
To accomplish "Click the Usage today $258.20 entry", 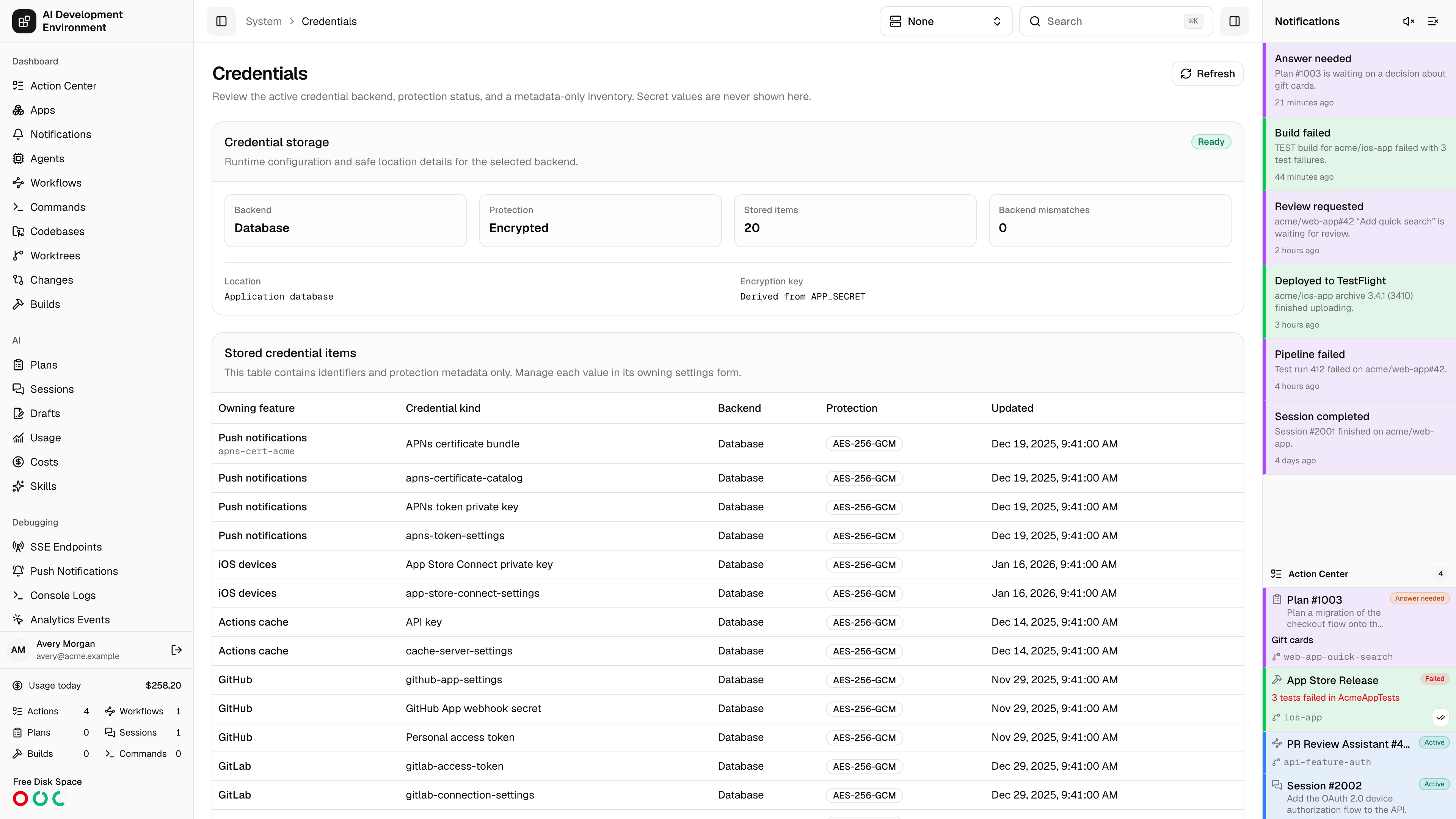I will [x=97, y=685].
